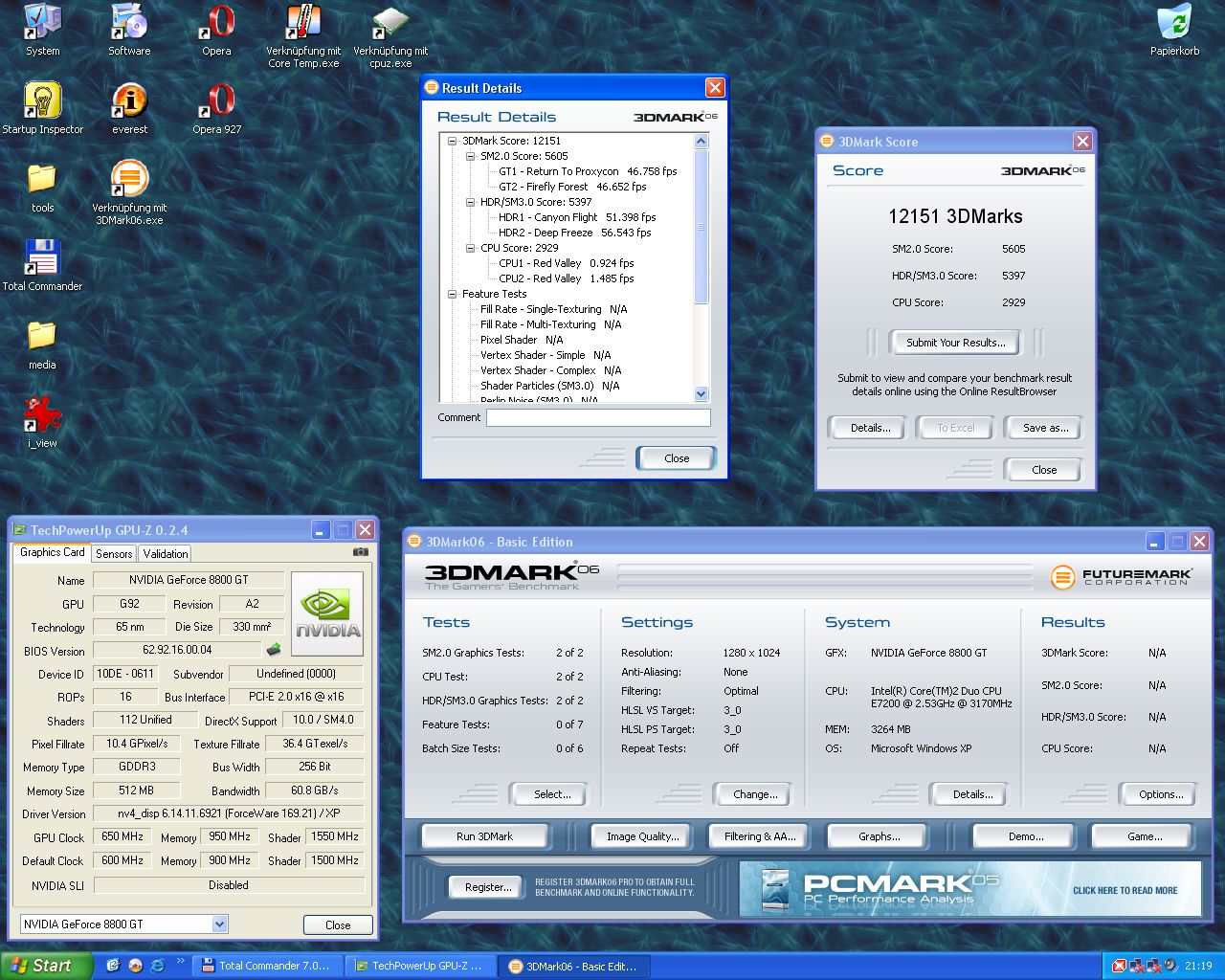The image size is (1225, 980).
Task: Open the tools folder icon
Action: (42, 187)
